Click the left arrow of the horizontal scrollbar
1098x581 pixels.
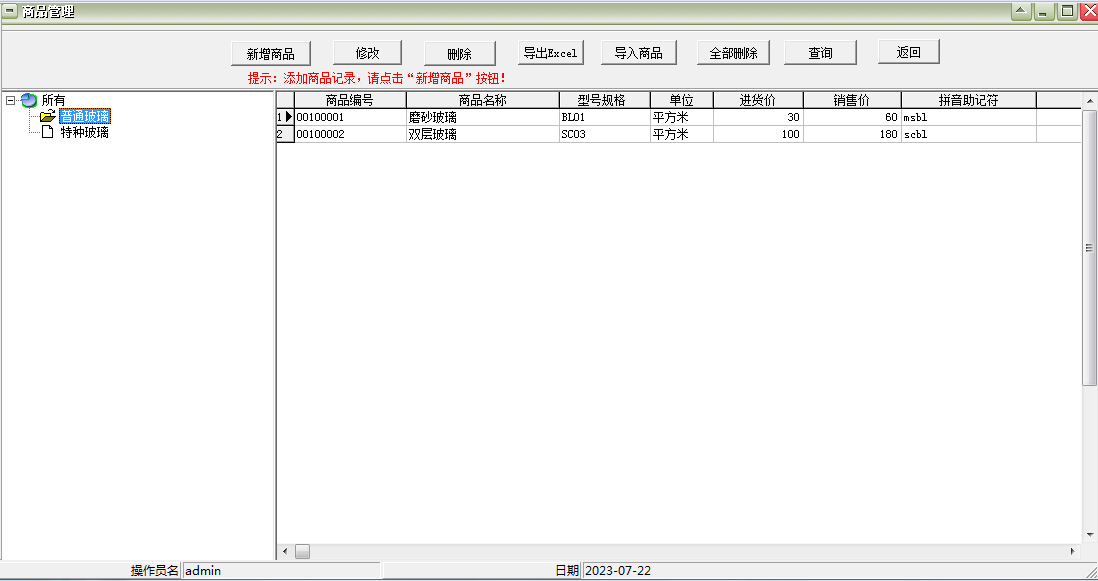(287, 550)
